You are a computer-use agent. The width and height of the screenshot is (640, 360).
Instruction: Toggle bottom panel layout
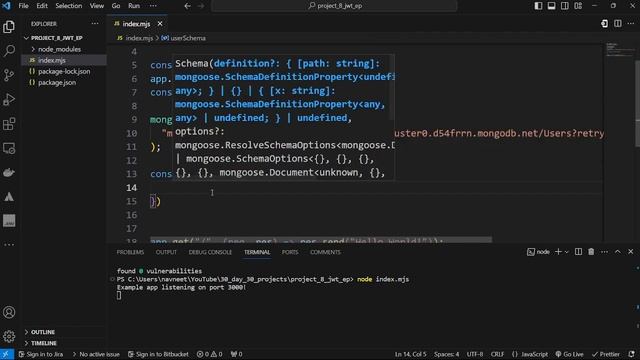pos(551,6)
